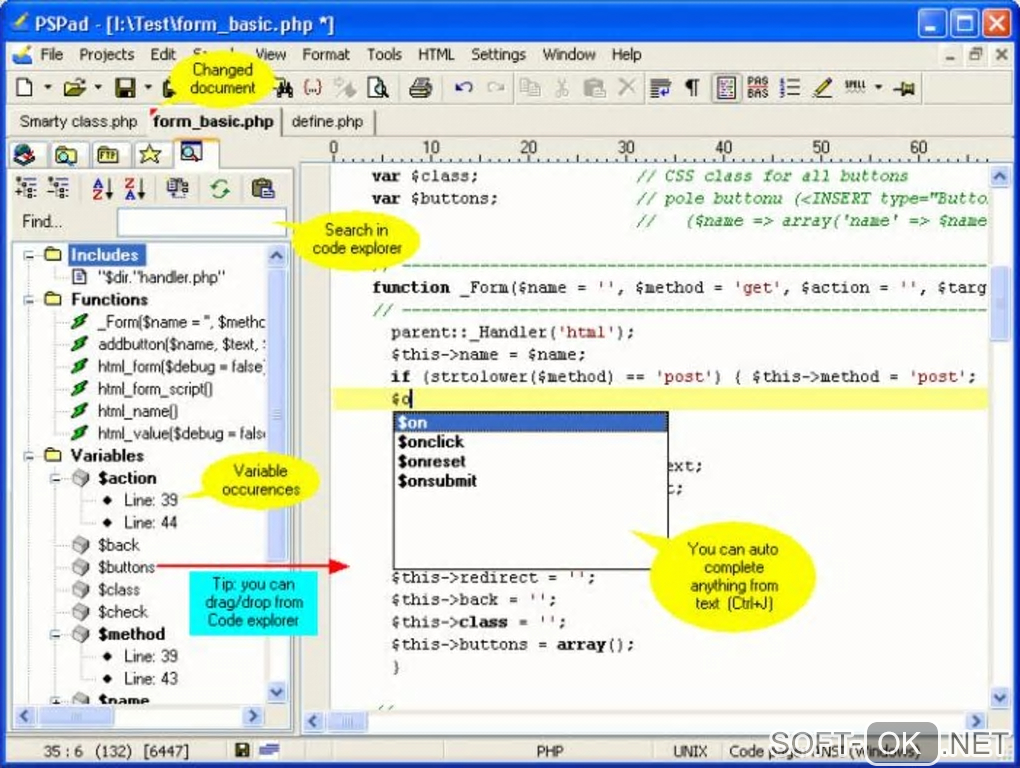This screenshot has height=768, width=1020.
Task: Open the Favorites star panel tab
Action: pyautogui.click(x=150, y=155)
